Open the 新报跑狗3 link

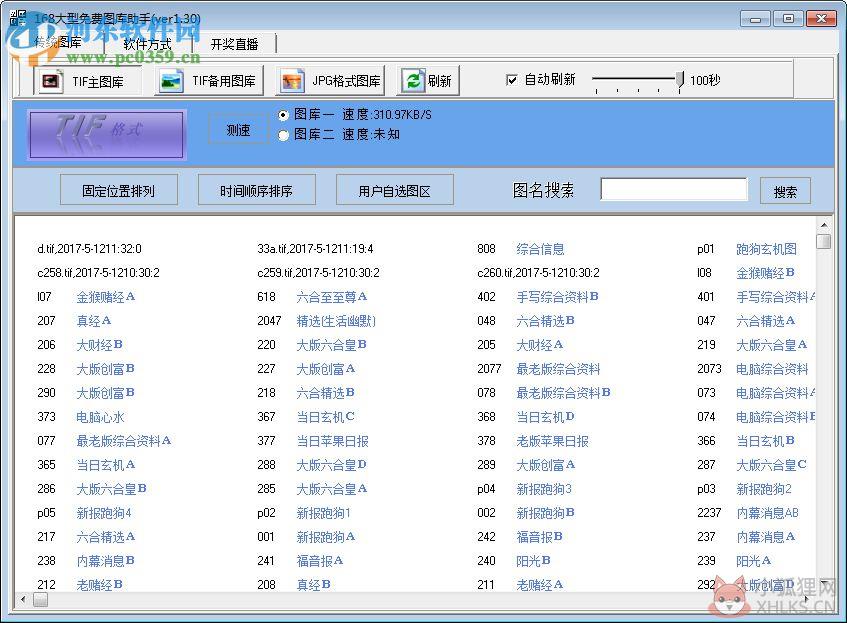coord(544,490)
